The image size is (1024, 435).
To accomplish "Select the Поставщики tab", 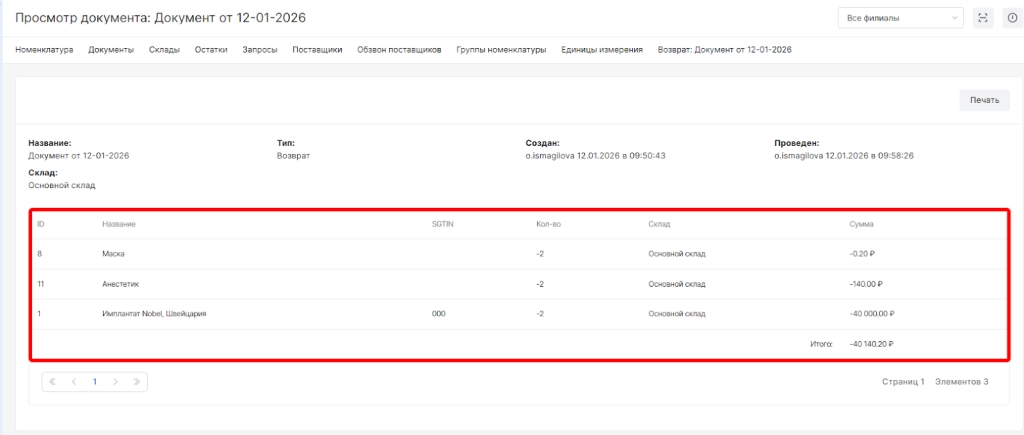I will click(317, 49).
